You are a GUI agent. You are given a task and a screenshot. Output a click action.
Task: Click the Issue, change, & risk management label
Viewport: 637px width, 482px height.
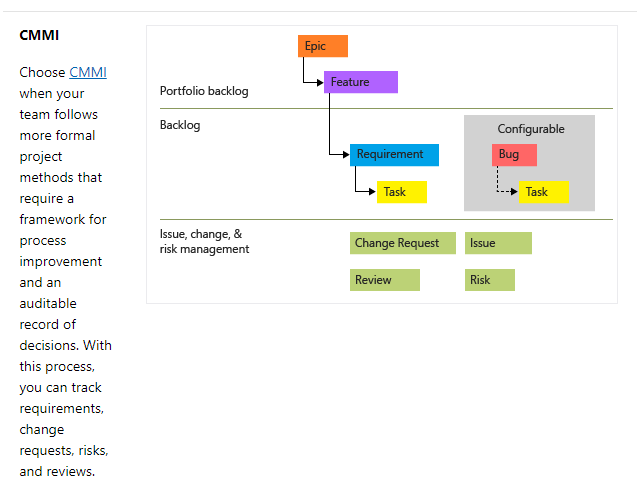click(204, 241)
